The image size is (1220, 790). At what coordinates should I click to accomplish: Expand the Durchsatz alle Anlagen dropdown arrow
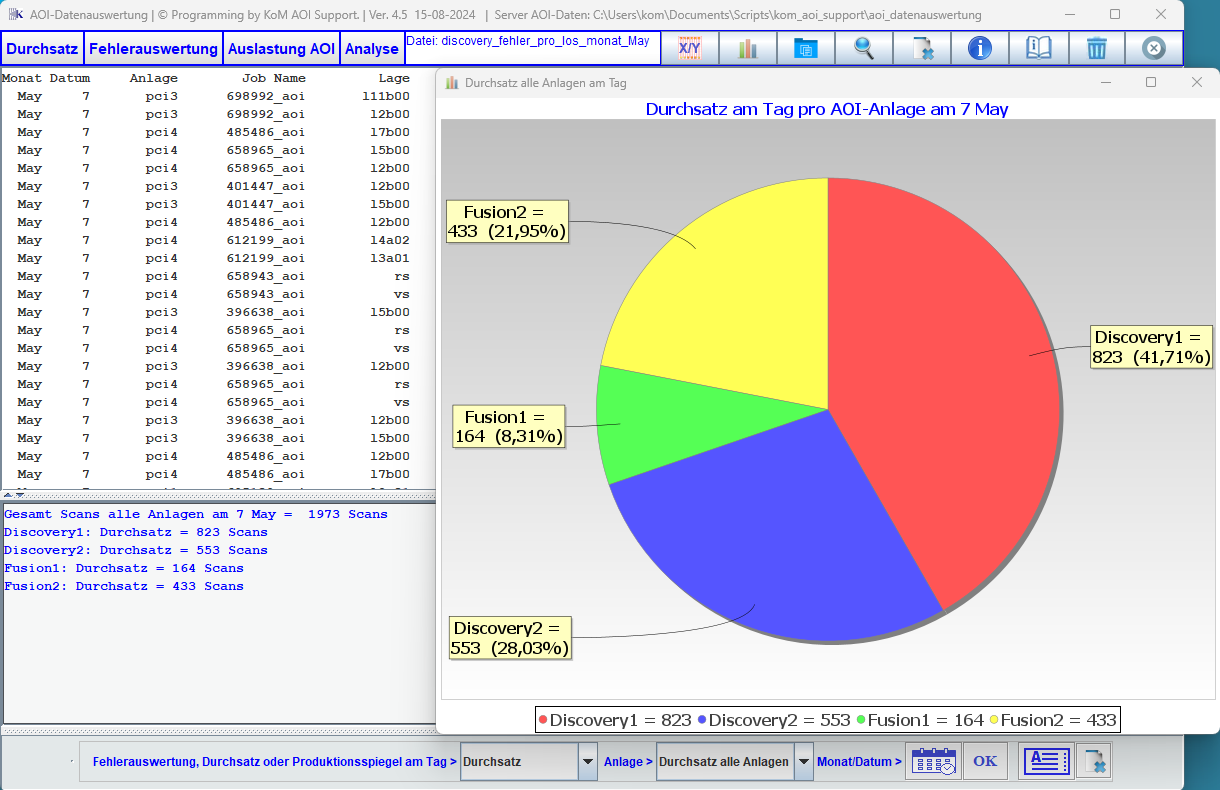803,762
